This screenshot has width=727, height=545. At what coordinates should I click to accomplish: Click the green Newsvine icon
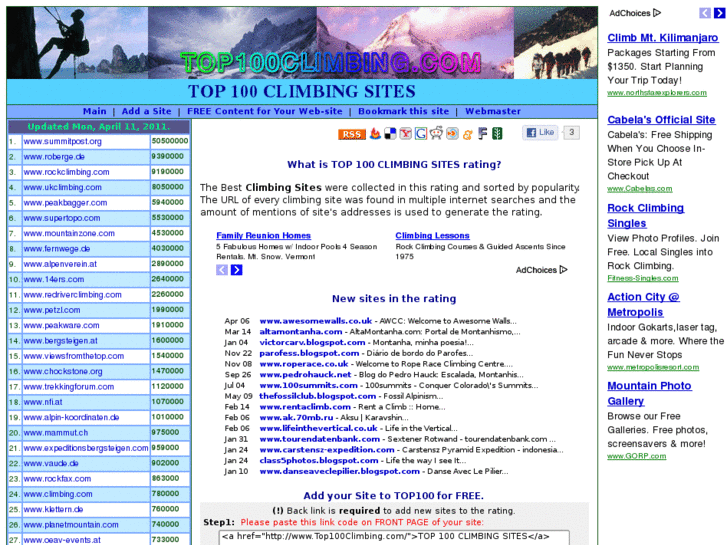[497, 134]
